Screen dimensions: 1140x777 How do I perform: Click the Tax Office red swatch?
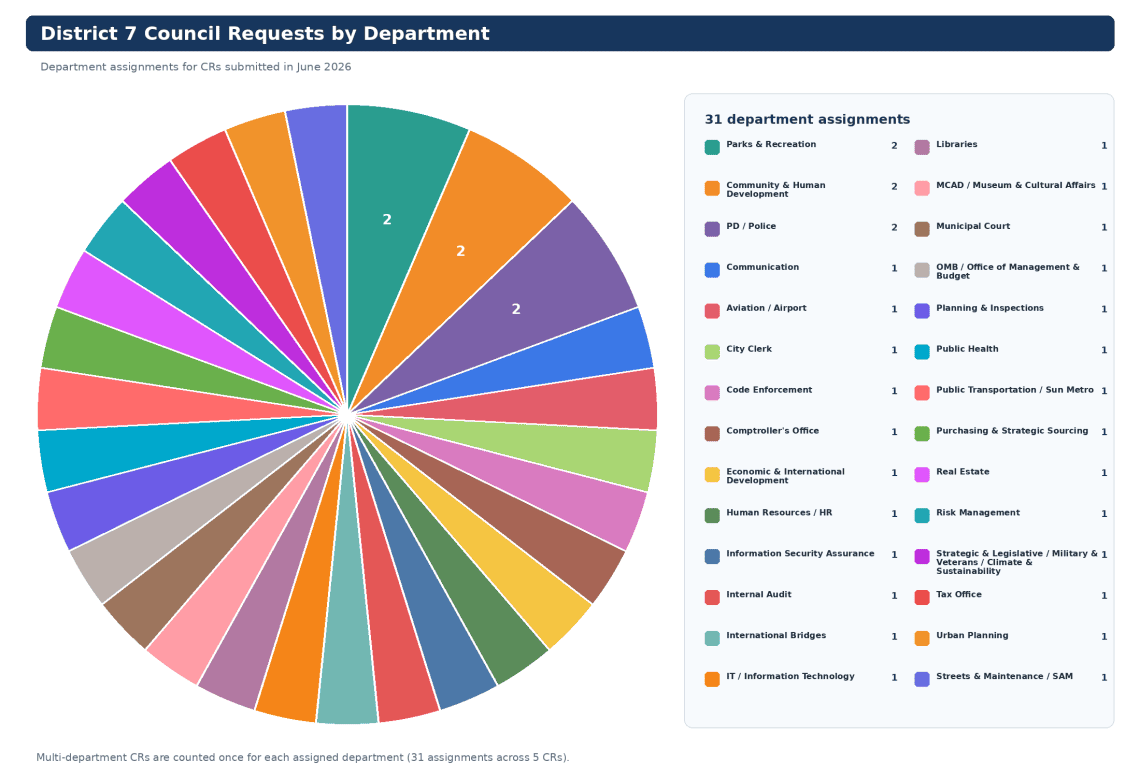pos(922,597)
